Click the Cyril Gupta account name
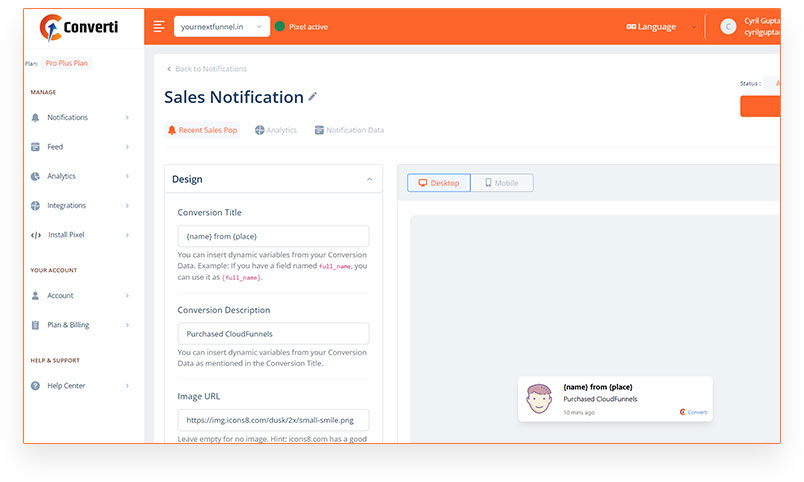Screen dimensions: 804x482 click(x=762, y=21)
